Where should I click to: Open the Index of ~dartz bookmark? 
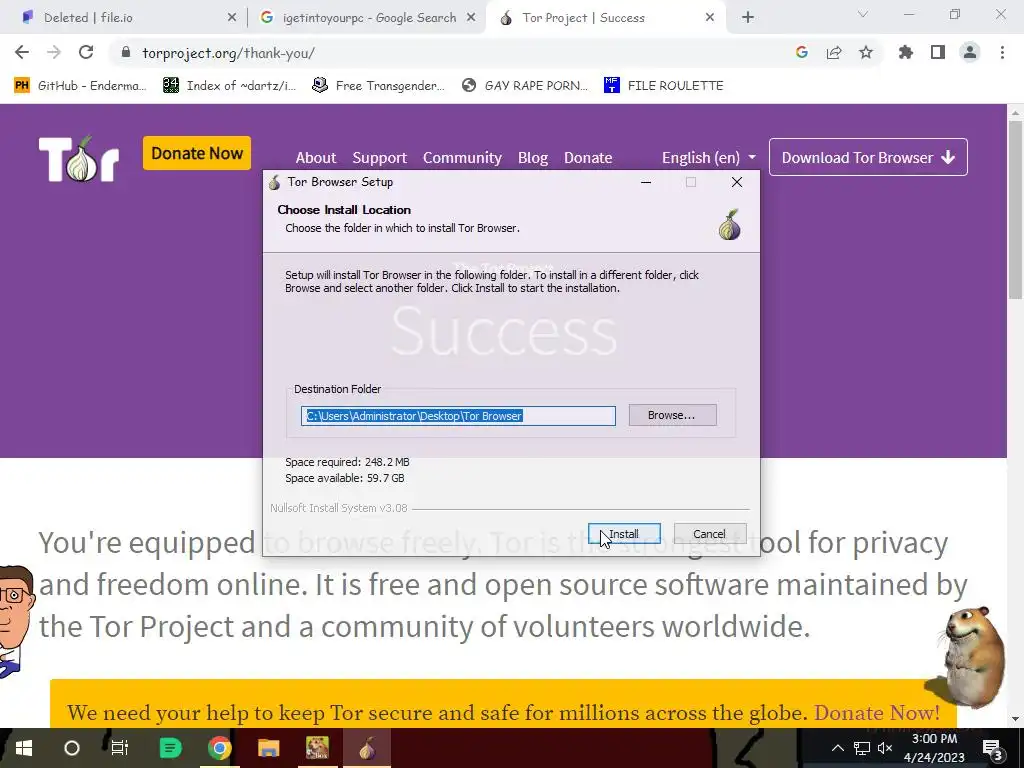pyautogui.click(x=229, y=86)
